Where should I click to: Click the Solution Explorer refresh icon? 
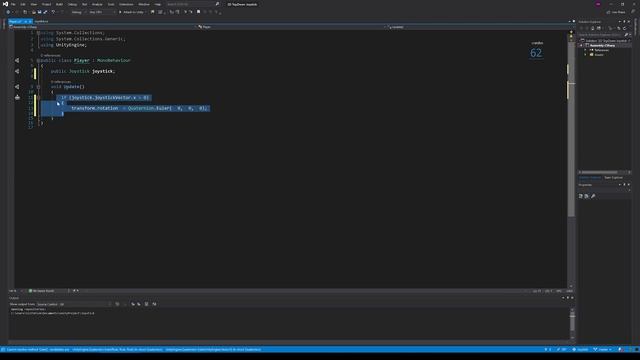click(x=624, y=28)
